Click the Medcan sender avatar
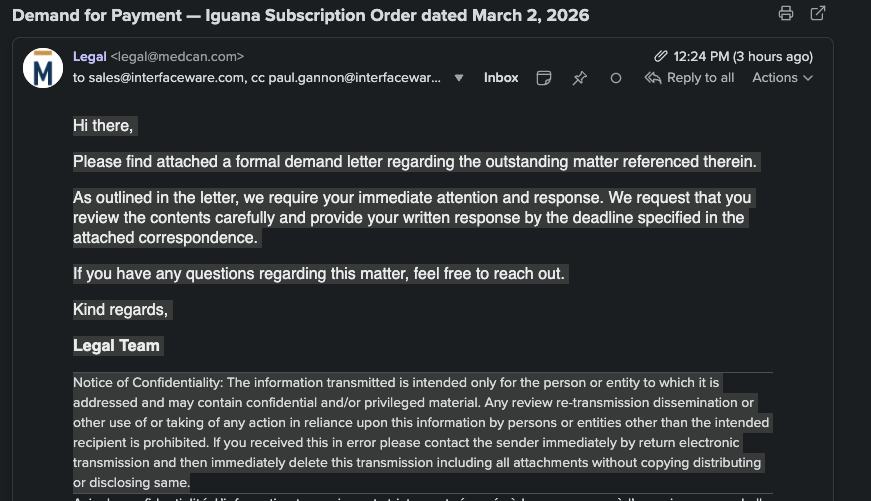Image resolution: width=871 pixels, height=501 pixels. [43, 68]
